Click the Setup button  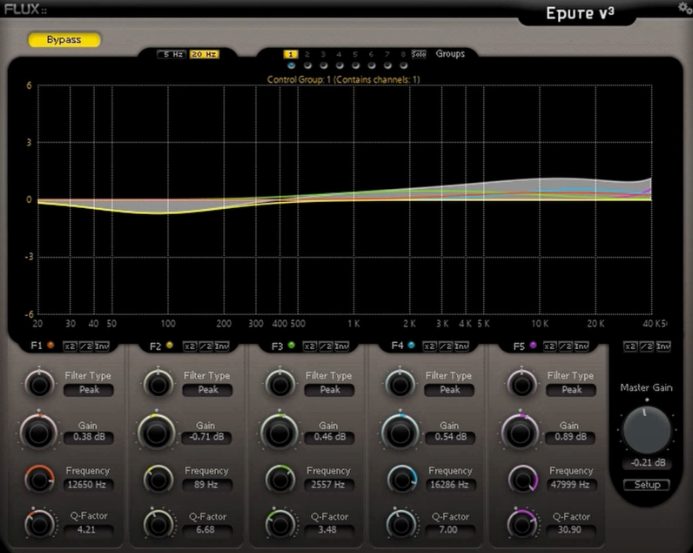646,485
